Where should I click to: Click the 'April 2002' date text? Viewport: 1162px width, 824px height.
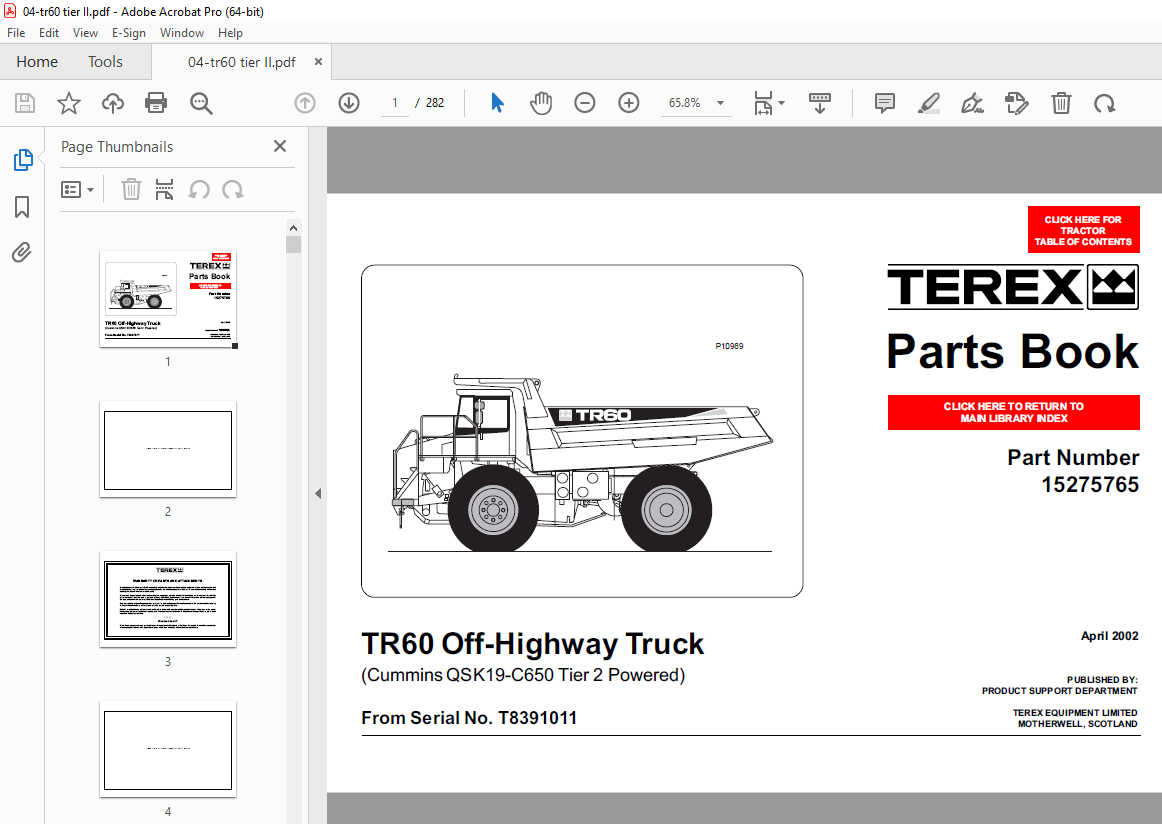click(1109, 636)
